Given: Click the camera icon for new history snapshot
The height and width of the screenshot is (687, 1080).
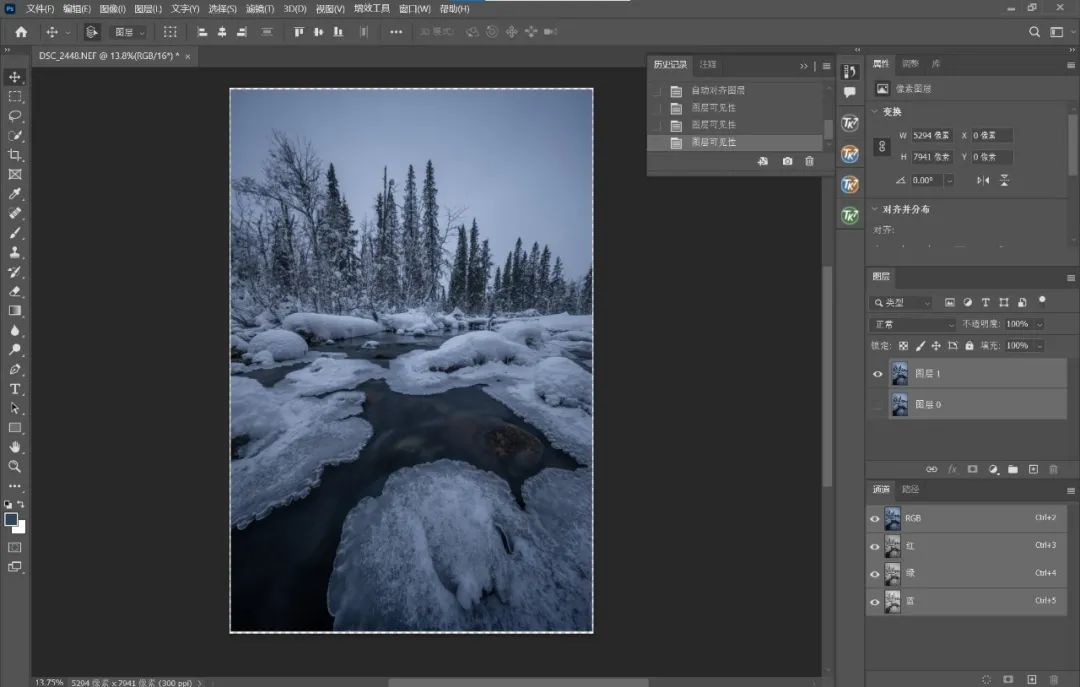Looking at the screenshot, I should pyautogui.click(x=787, y=161).
